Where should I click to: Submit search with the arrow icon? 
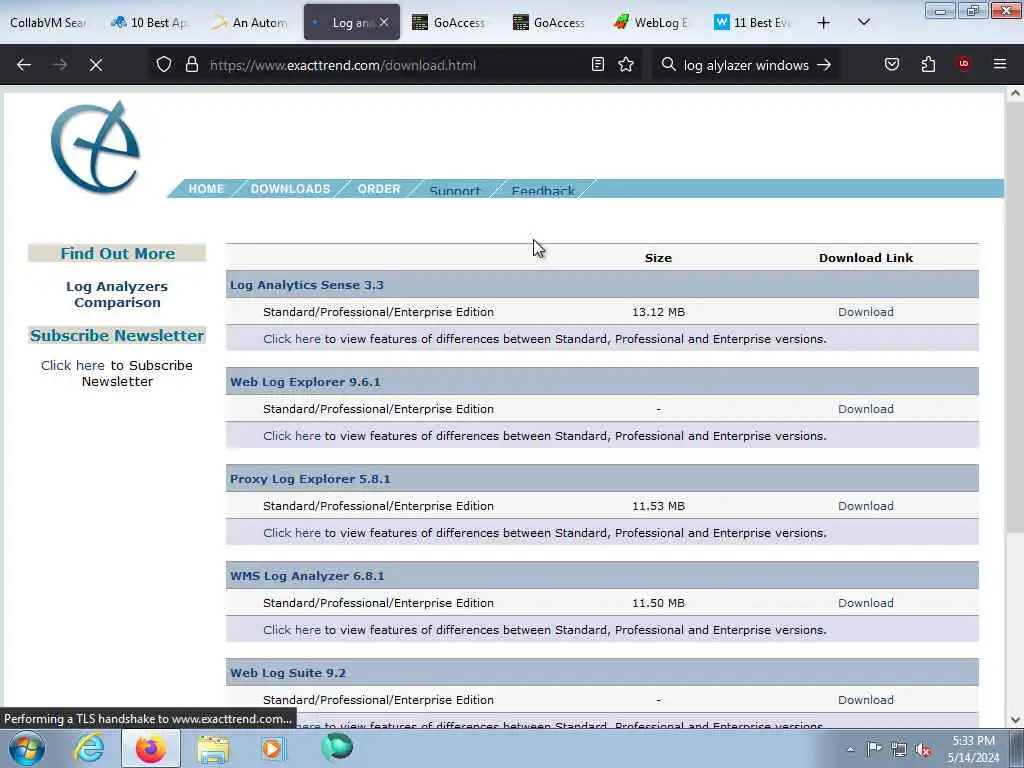pos(824,65)
